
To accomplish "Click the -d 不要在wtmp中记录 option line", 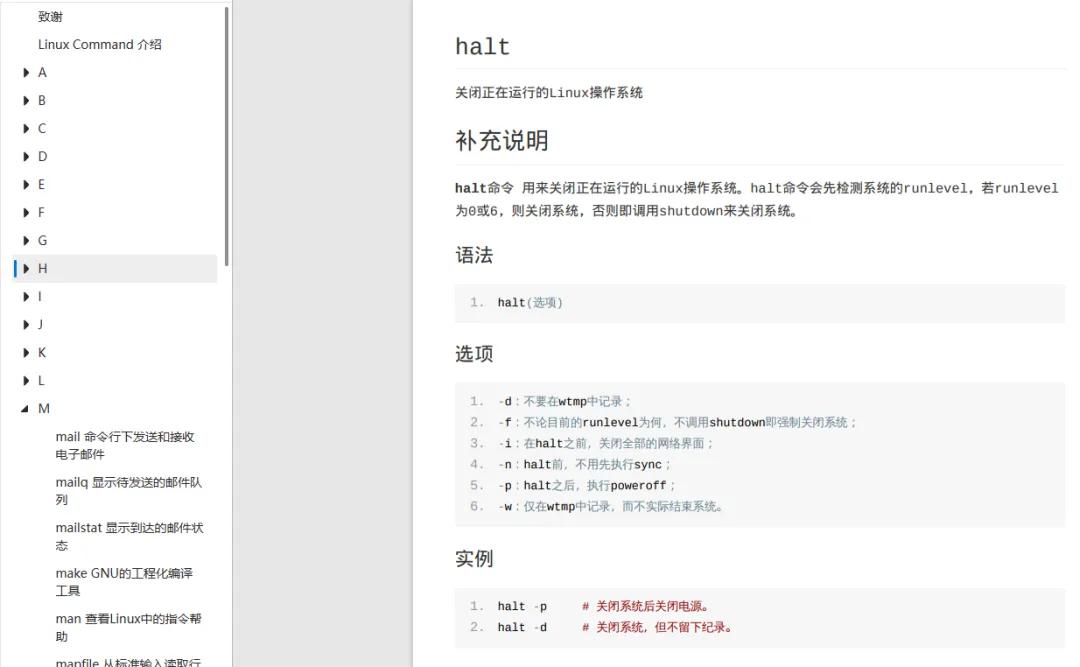I will click(564, 401).
